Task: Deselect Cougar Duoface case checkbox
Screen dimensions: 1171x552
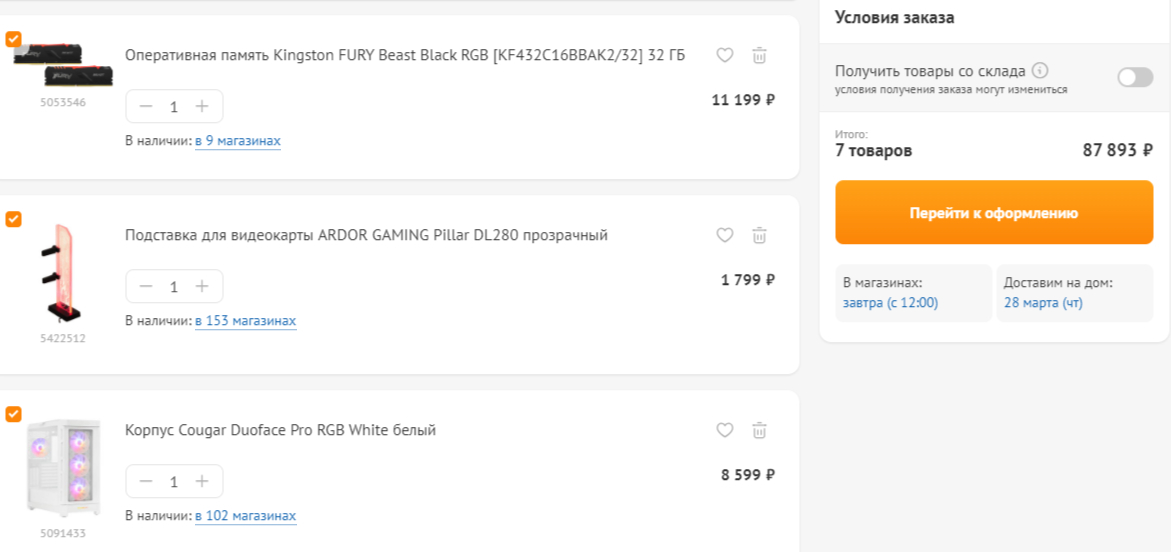Action: tap(13, 414)
